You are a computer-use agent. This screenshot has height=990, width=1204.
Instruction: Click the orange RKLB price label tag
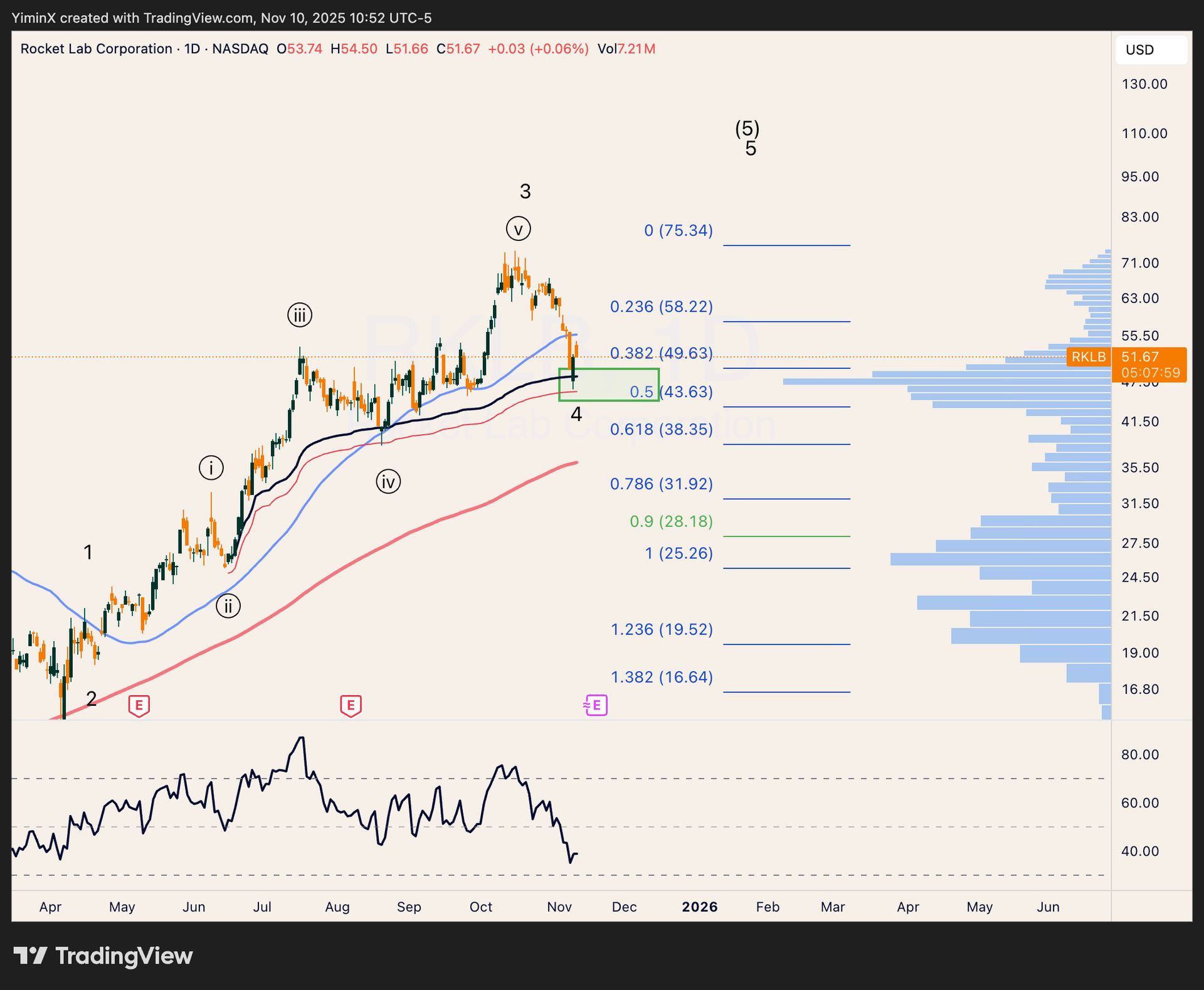pyautogui.click(x=1088, y=357)
